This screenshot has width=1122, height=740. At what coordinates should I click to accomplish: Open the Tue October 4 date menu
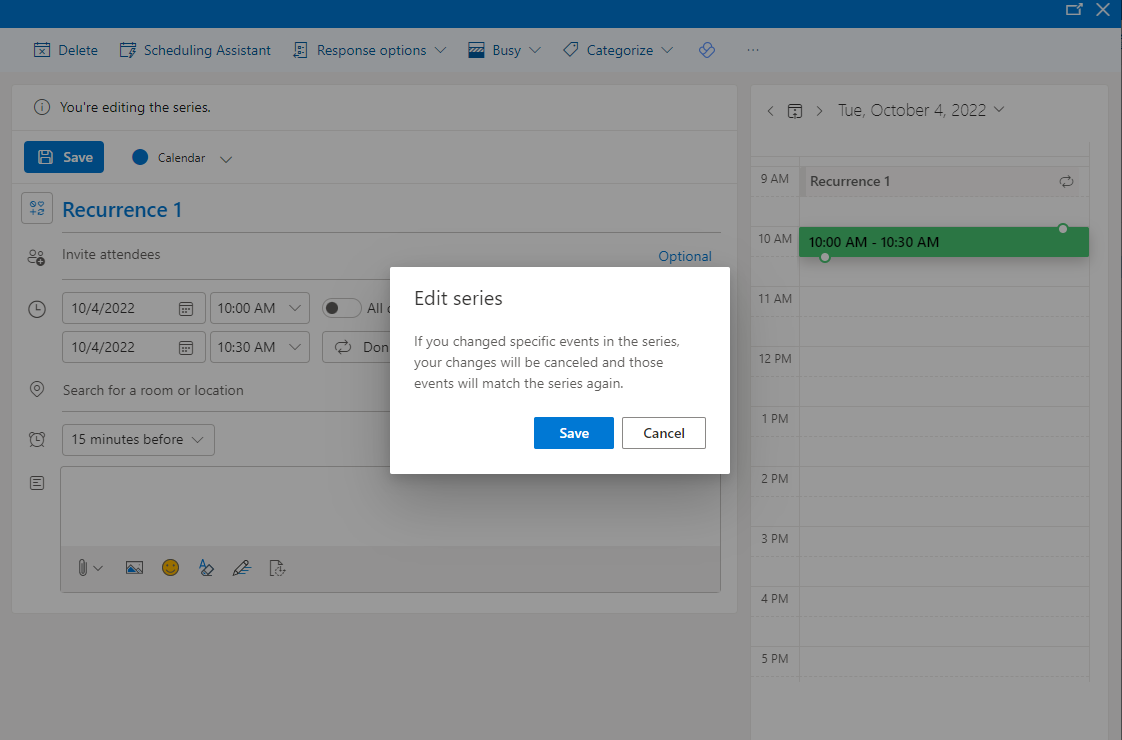pos(921,110)
